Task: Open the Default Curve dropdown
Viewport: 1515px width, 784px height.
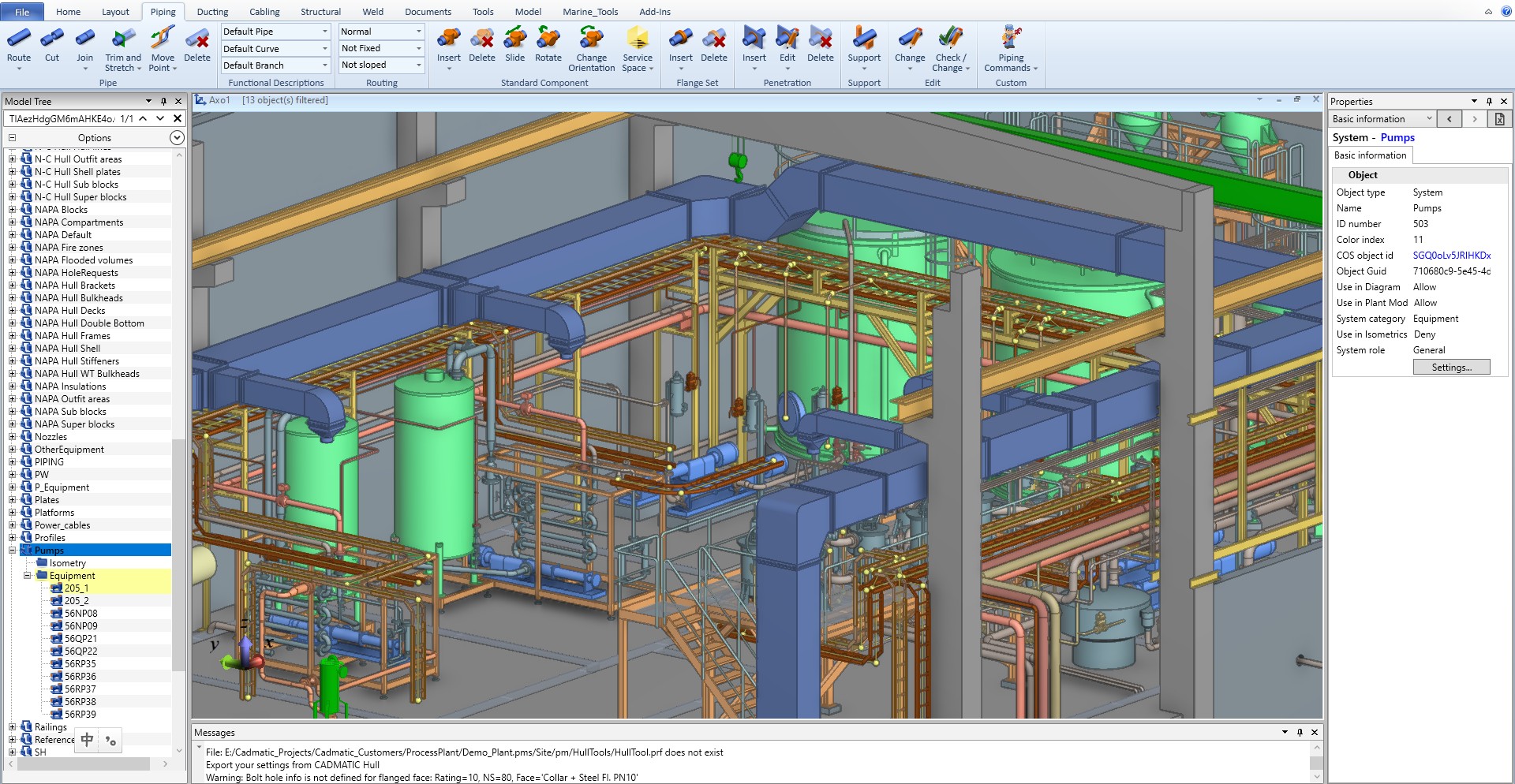Action: [x=325, y=48]
